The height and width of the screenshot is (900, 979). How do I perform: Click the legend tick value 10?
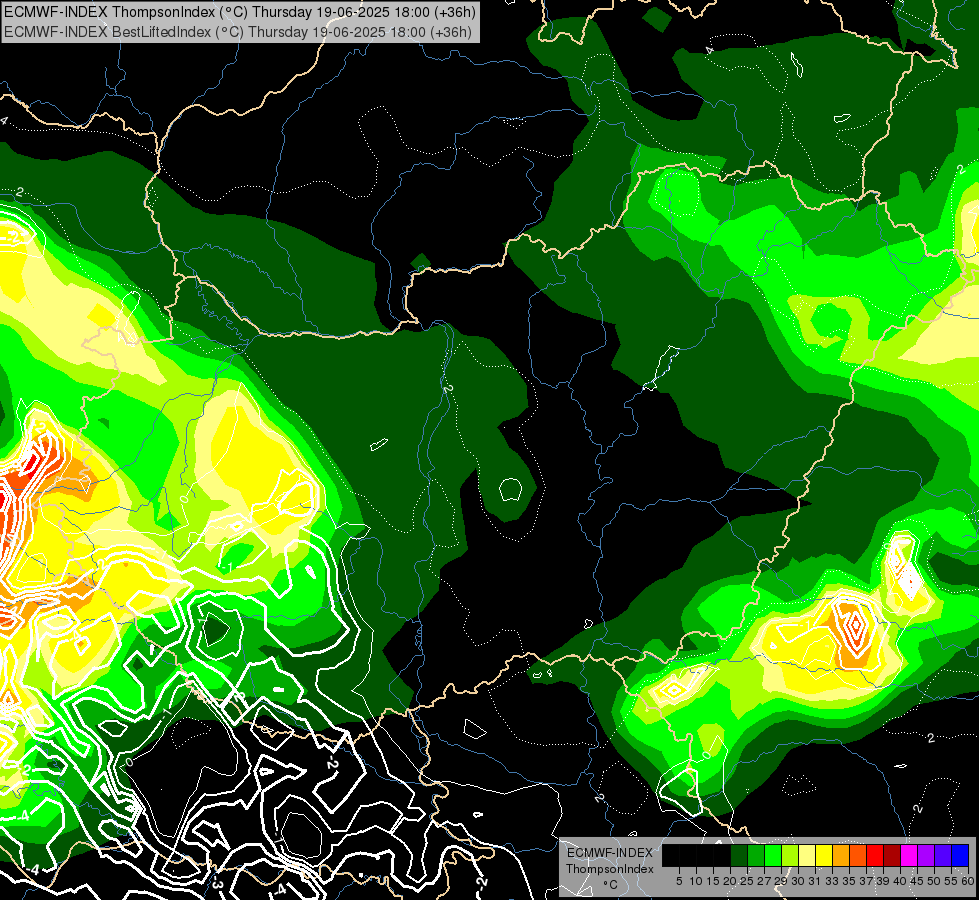[696, 881]
